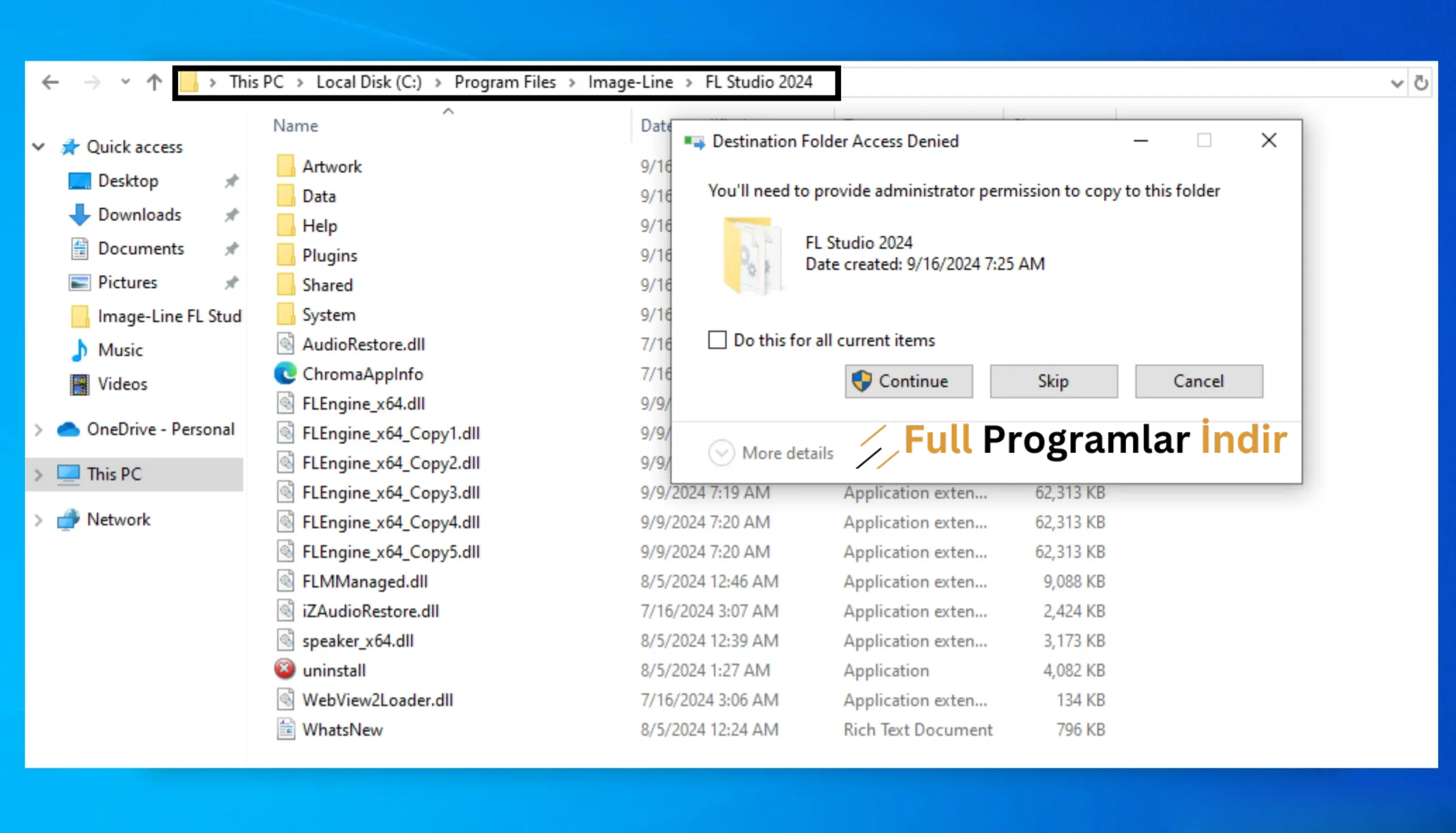Click Rich Text Document type cell
Screen dimensions: 1456x833
click(917, 730)
